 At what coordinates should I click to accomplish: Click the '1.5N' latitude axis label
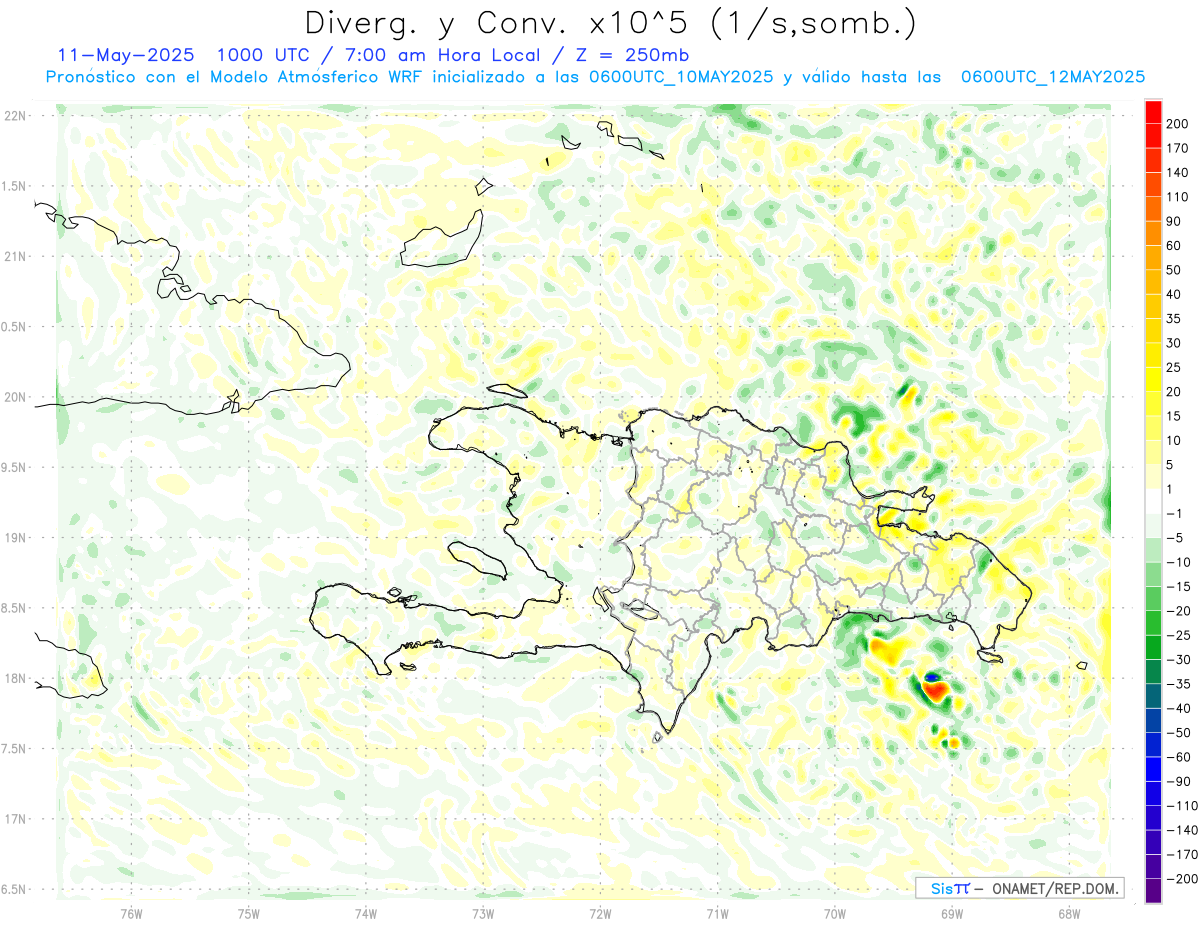pyautogui.click(x=14, y=186)
